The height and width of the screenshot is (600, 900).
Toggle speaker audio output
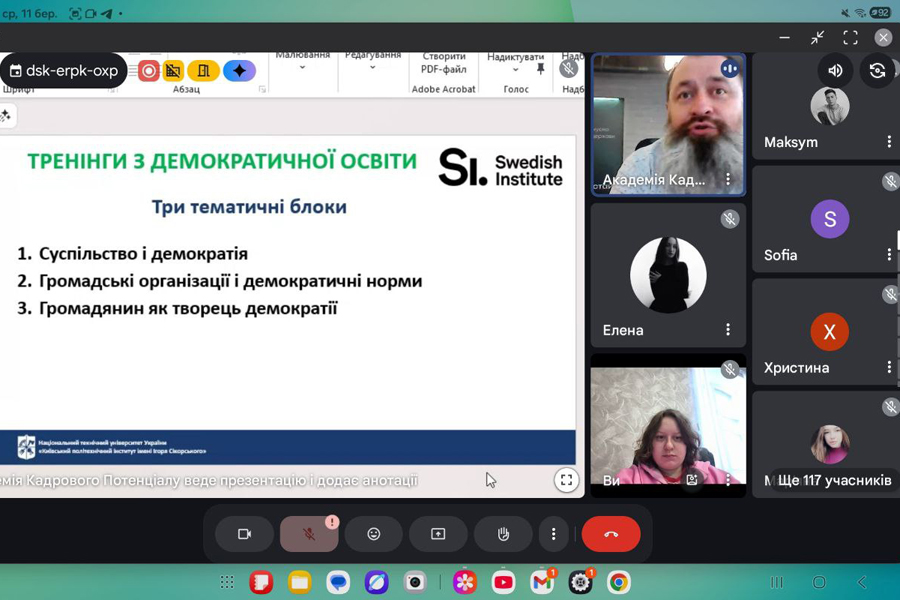[x=835, y=71]
